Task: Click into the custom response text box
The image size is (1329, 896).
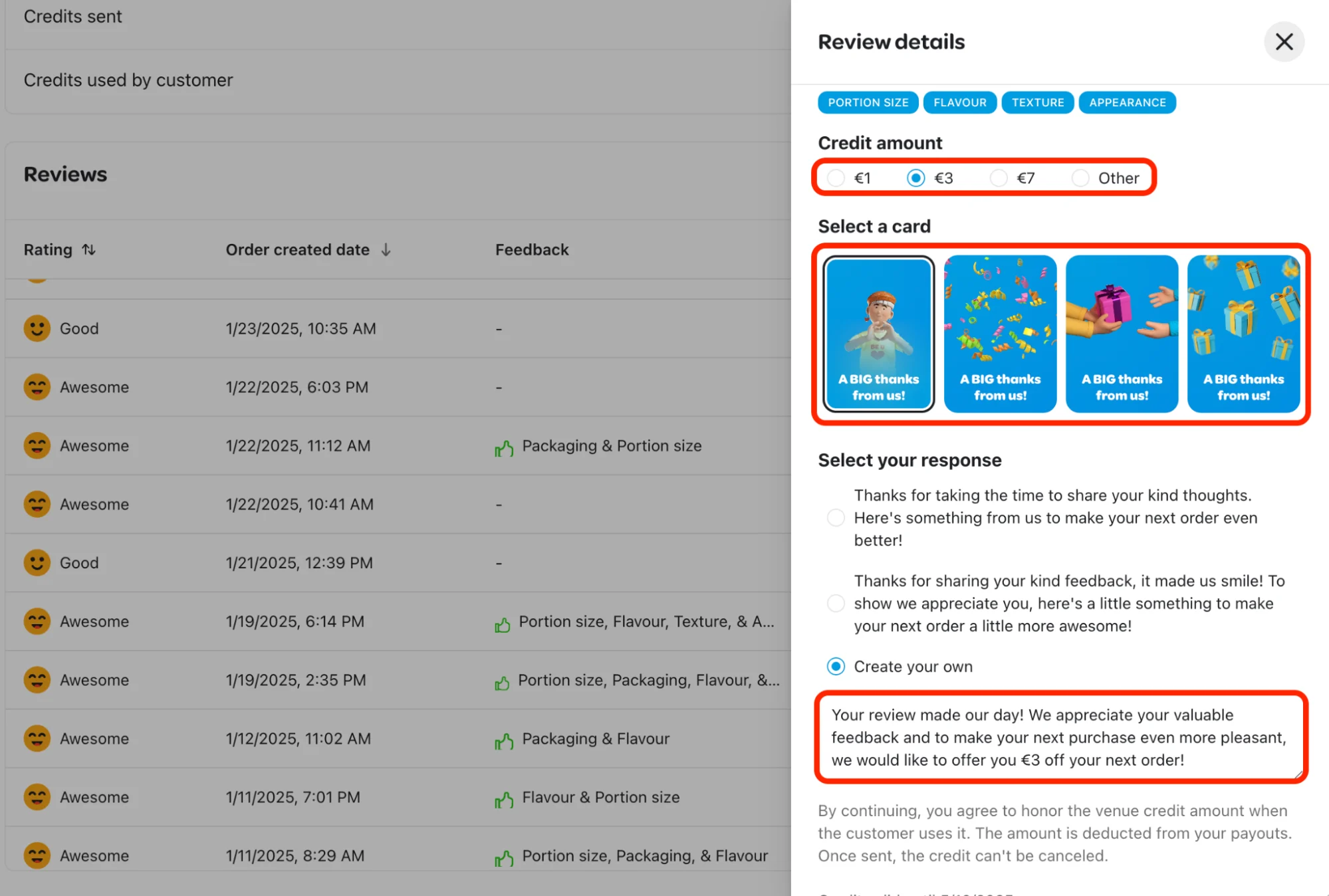Action: (1060, 737)
